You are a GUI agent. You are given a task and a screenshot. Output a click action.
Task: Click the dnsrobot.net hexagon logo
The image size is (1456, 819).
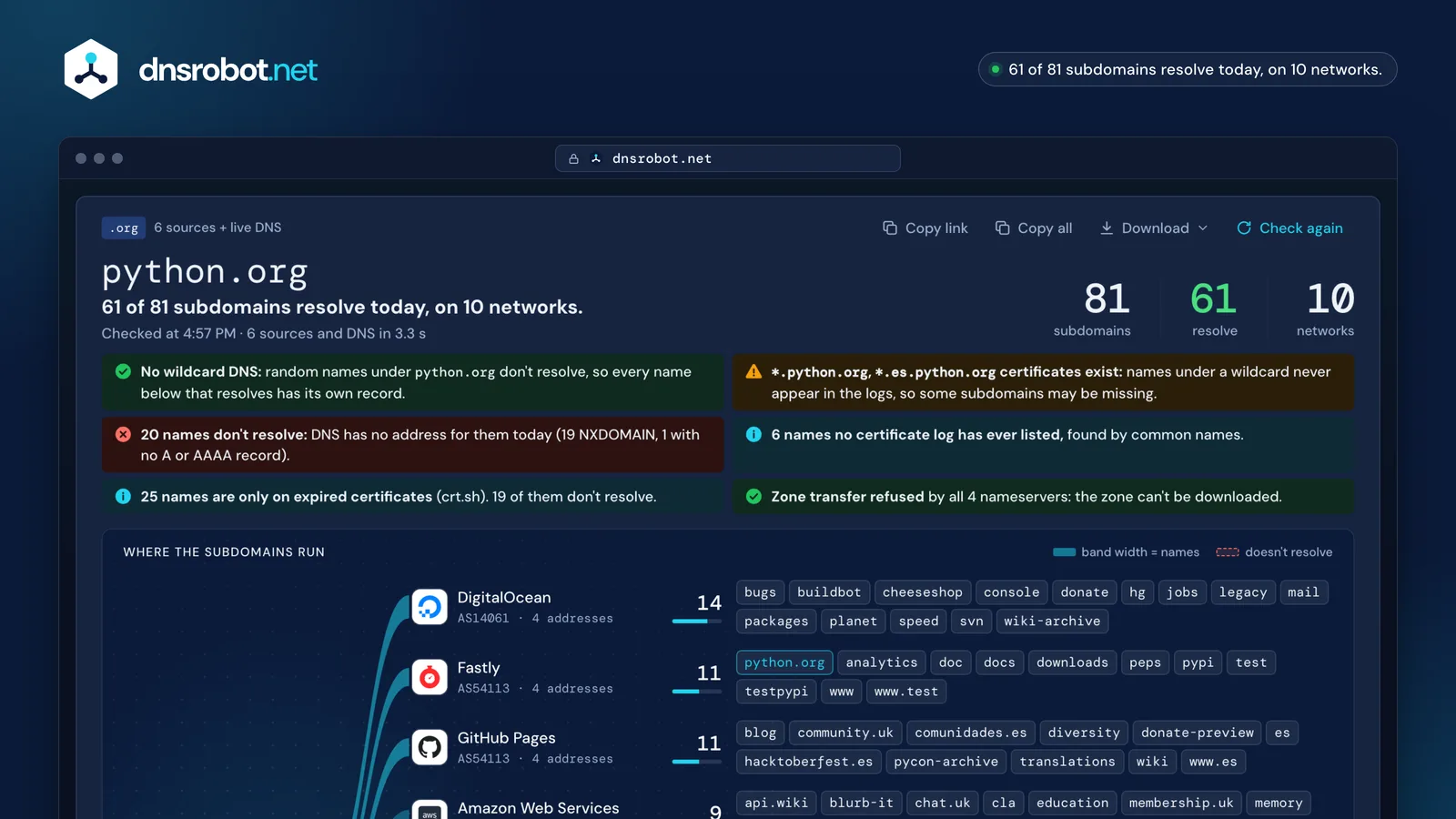point(91,69)
